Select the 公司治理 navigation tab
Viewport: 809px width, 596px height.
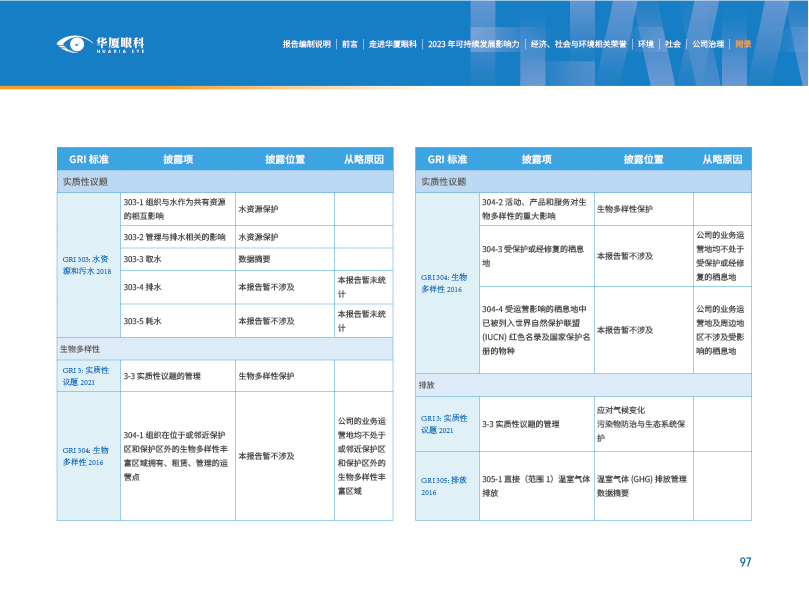[707, 45]
